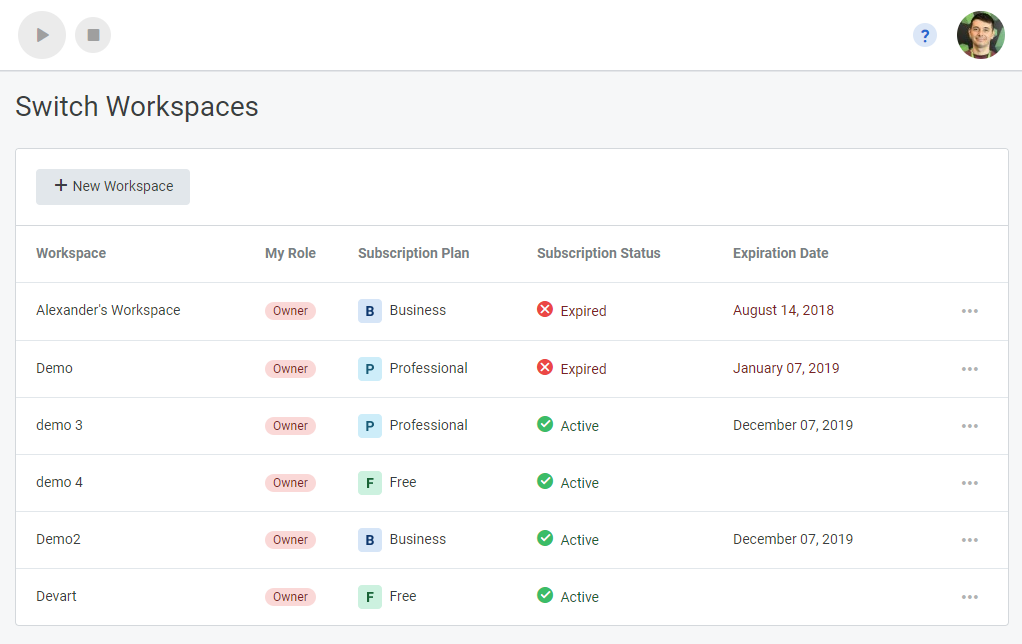
Task: Click the stop button in the header
Action: 93,35
